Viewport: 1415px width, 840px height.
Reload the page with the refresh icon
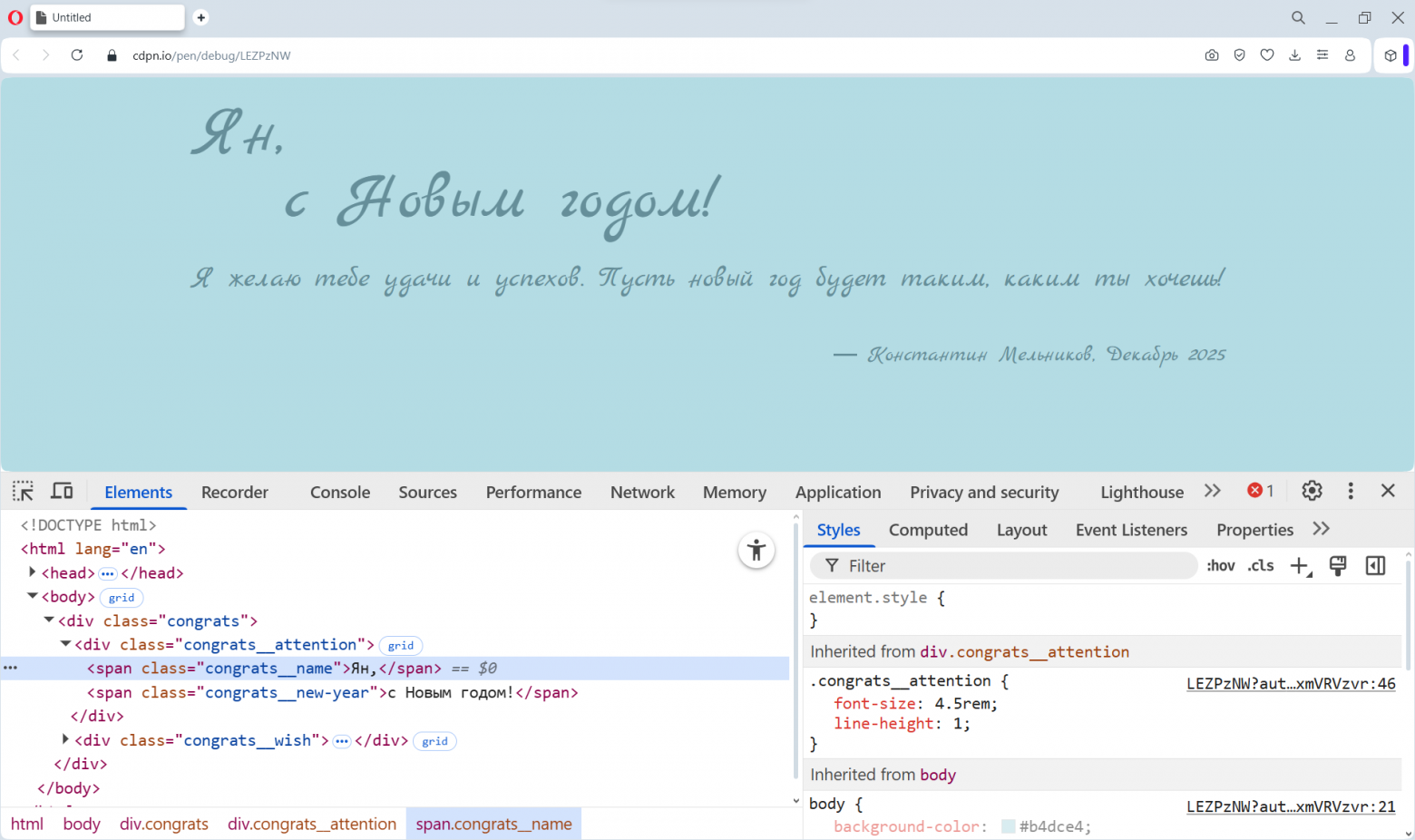[77, 55]
